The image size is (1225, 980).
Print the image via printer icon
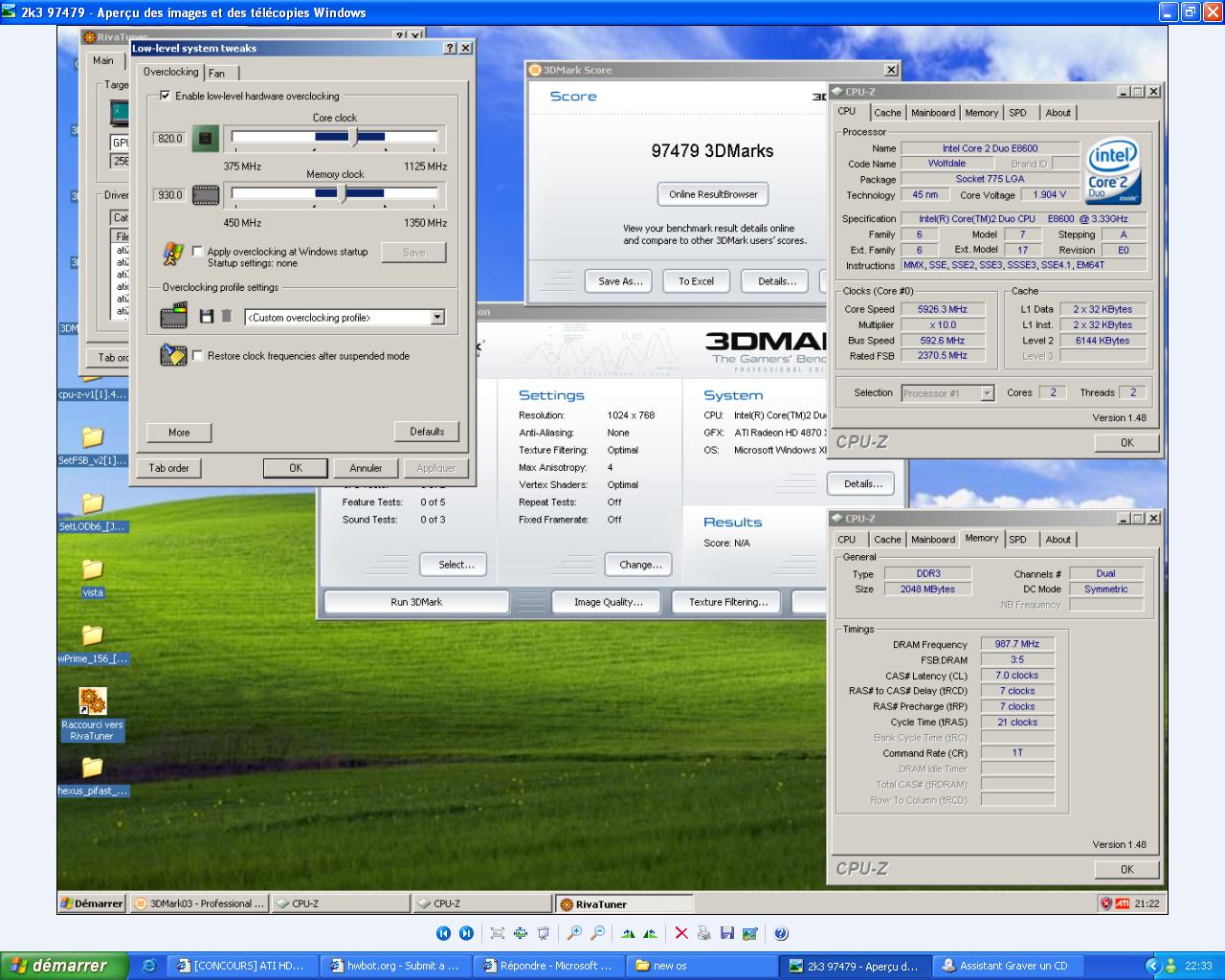point(704,933)
